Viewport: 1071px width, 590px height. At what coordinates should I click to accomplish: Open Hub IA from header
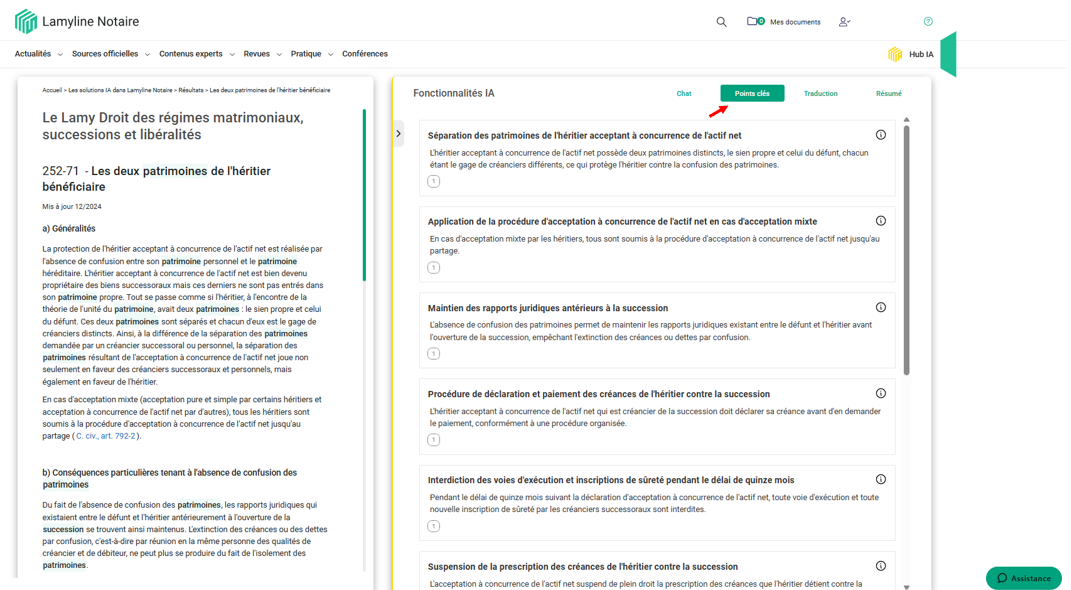click(x=911, y=55)
